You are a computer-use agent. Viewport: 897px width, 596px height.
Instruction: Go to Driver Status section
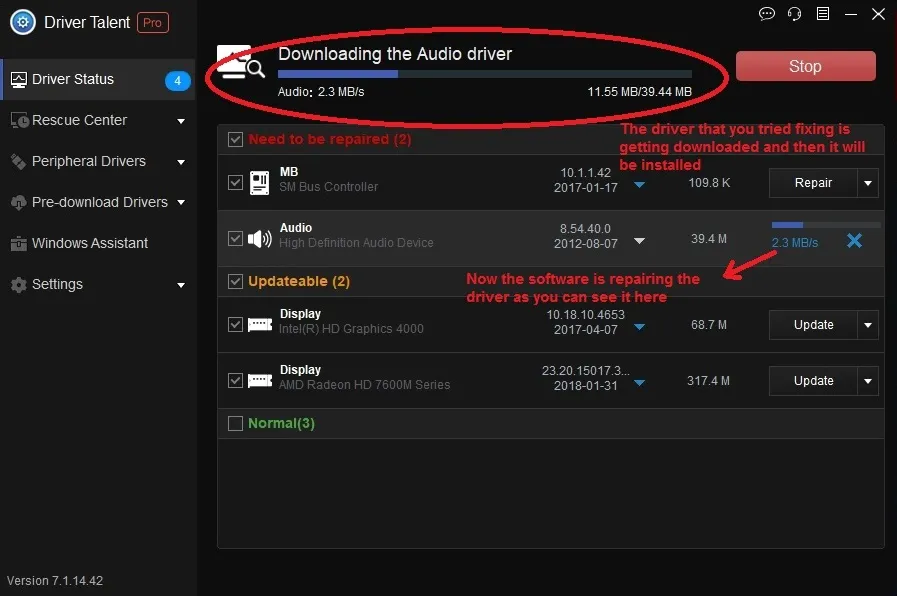[97, 80]
